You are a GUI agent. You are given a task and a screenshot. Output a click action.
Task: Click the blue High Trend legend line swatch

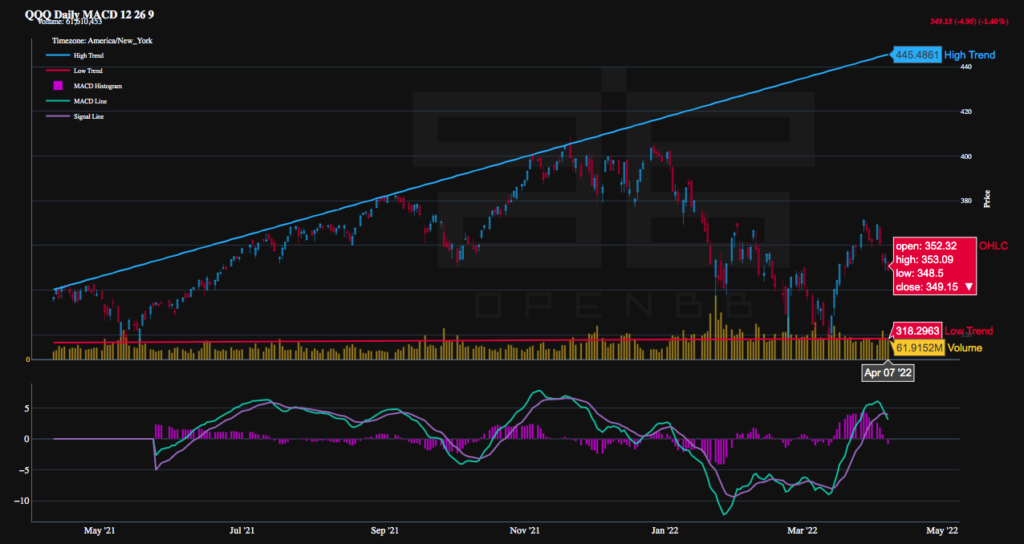[58, 56]
